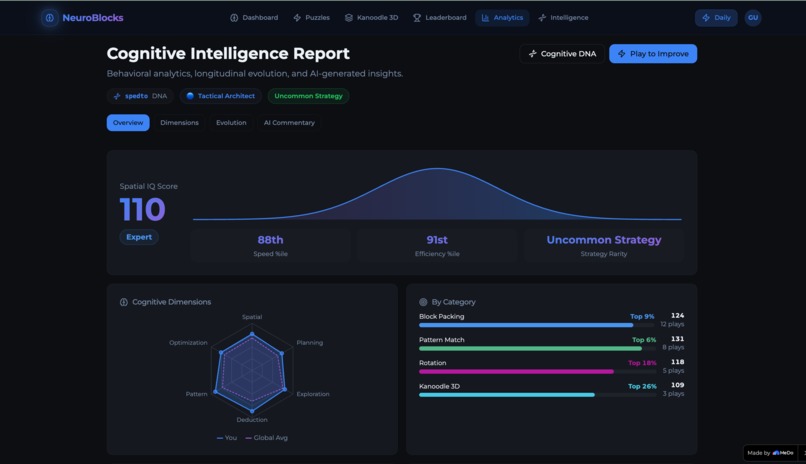The image size is (806, 464).
Task: Click the Top 18% label
Action: click(x=642, y=363)
